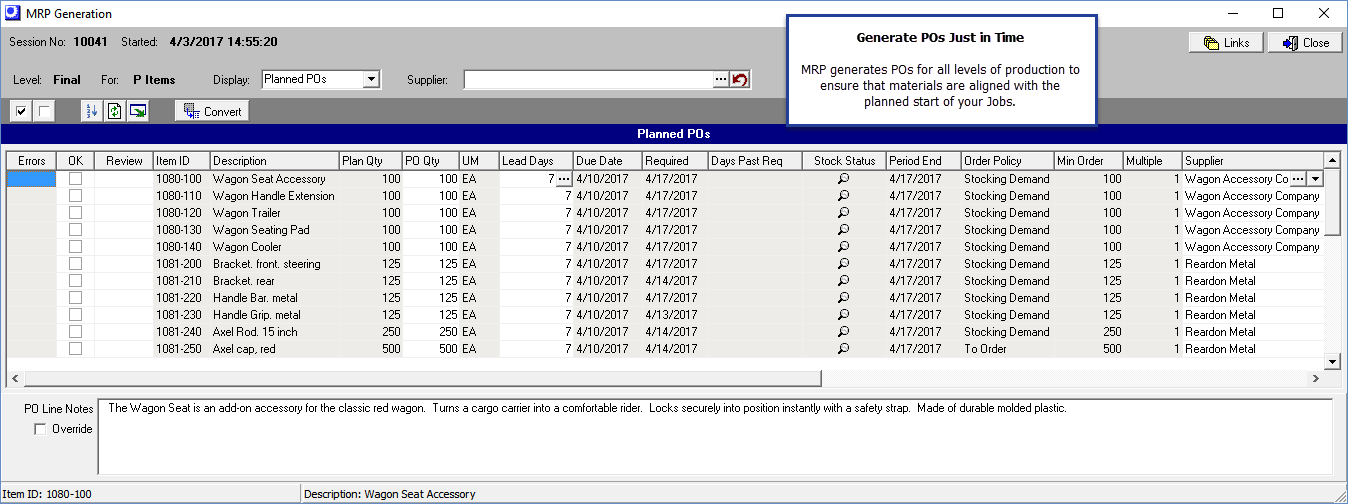
Task: Click the Links button
Action: click(1226, 42)
